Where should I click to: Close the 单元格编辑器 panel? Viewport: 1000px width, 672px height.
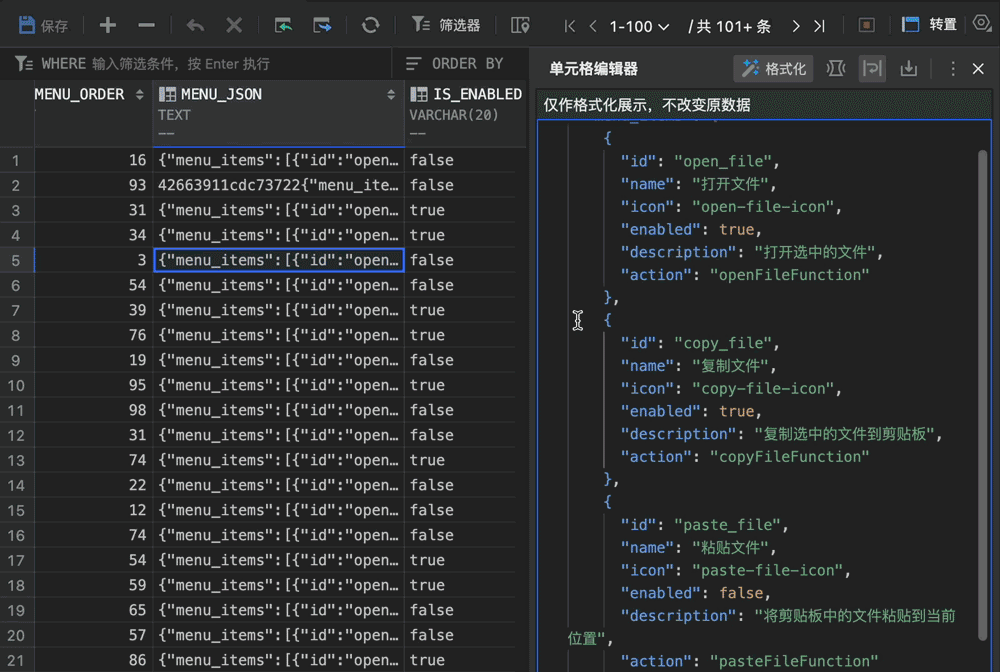point(978,69)
